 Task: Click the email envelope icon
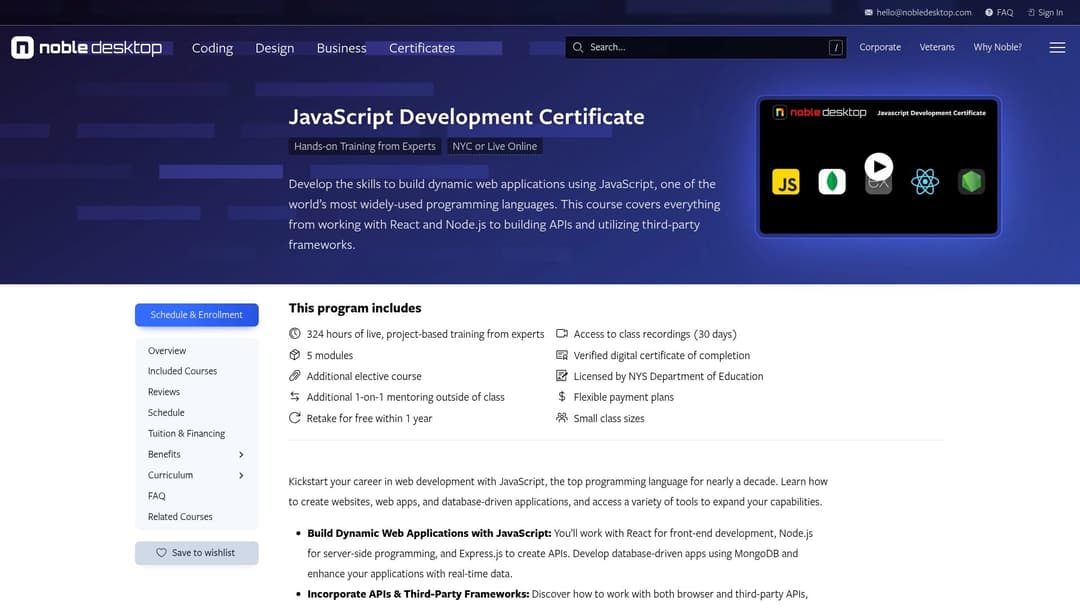869,12
